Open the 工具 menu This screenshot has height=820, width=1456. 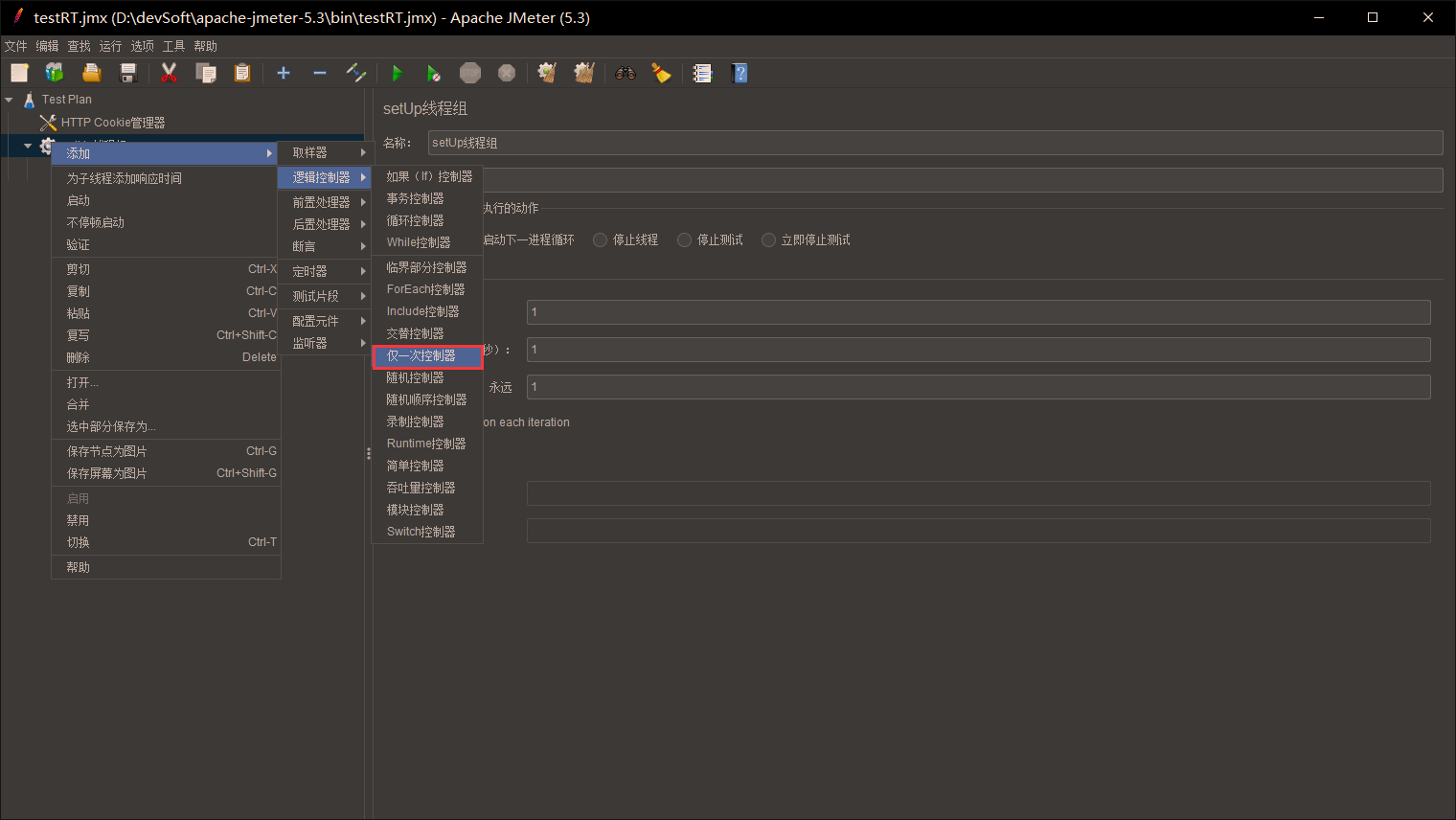173,45
